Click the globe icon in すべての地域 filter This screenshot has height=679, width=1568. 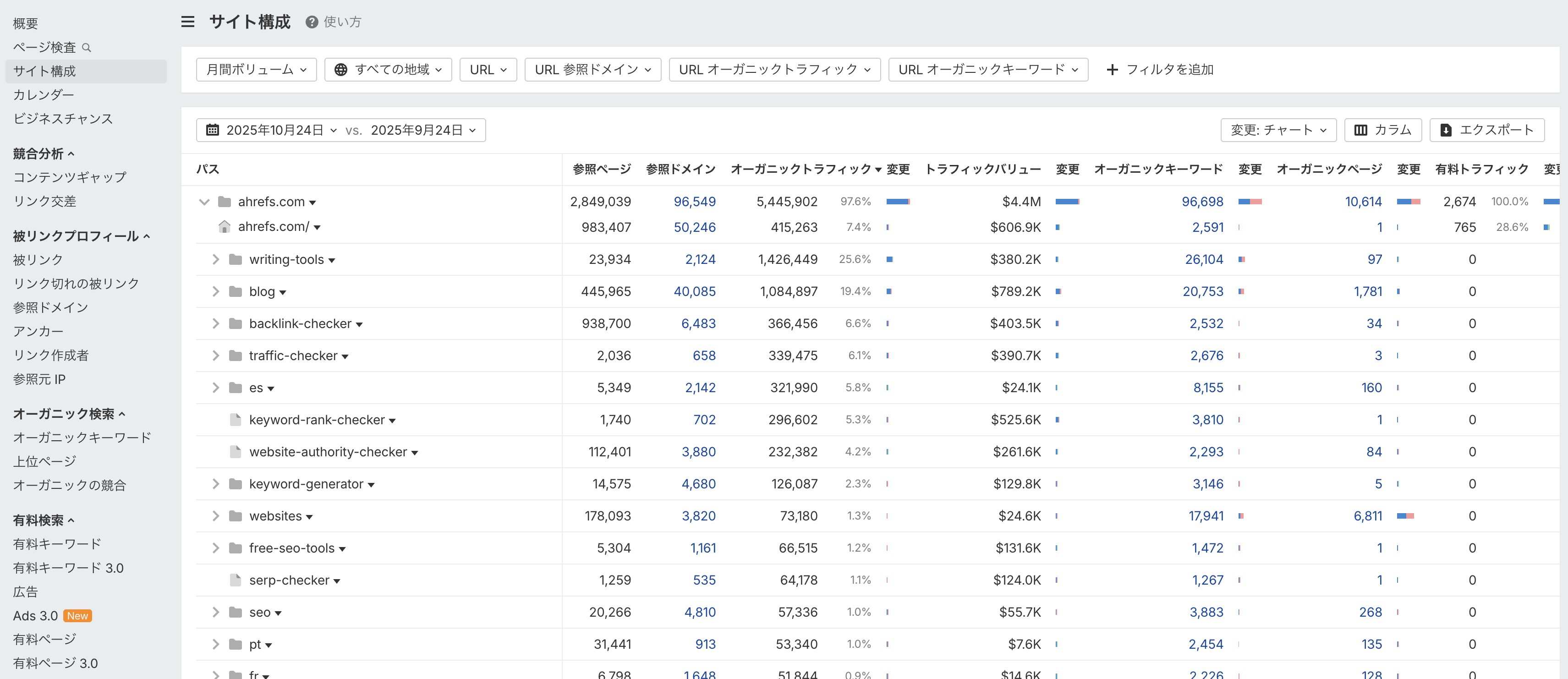click(341, 70)
